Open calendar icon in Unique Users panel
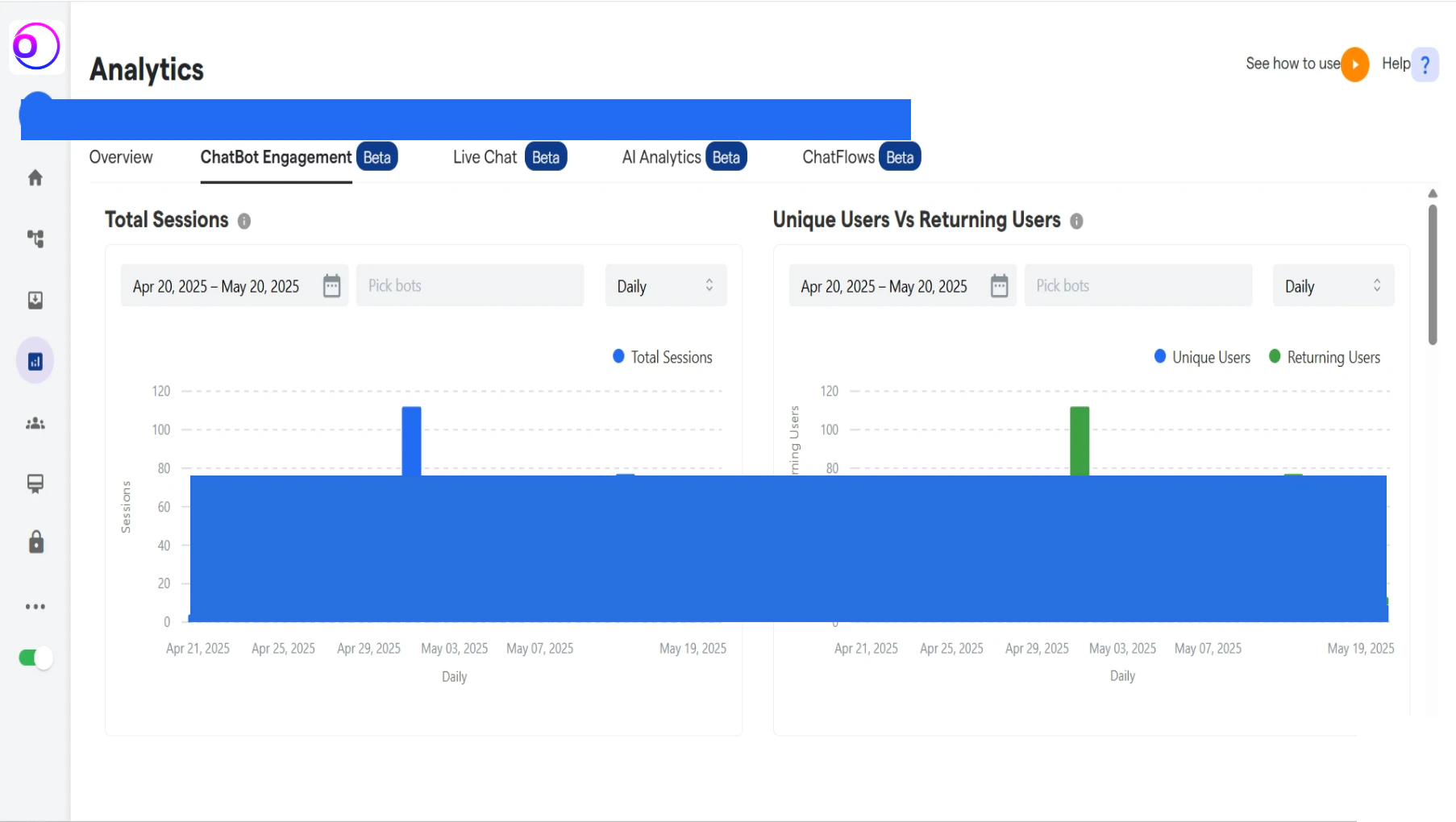This screenshot has width=1456, height=822. pyautogui.click(x=1000, y=286)
